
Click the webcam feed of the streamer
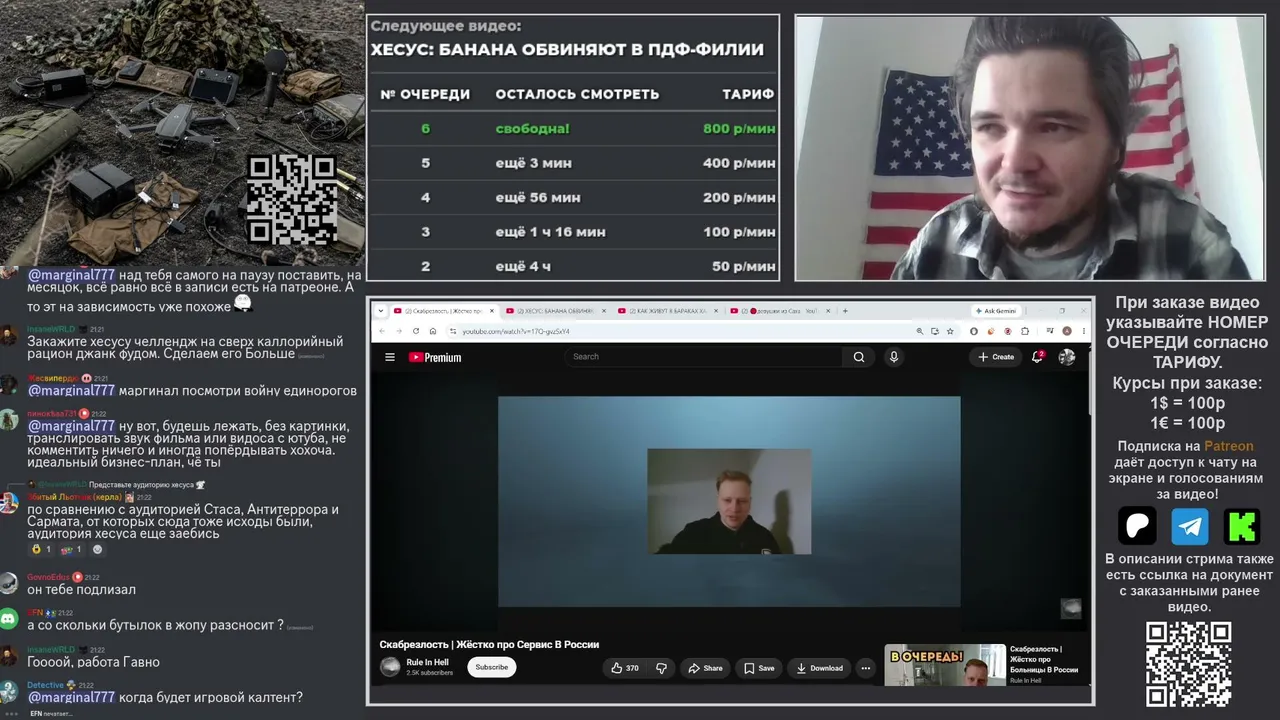(1030, 148)
